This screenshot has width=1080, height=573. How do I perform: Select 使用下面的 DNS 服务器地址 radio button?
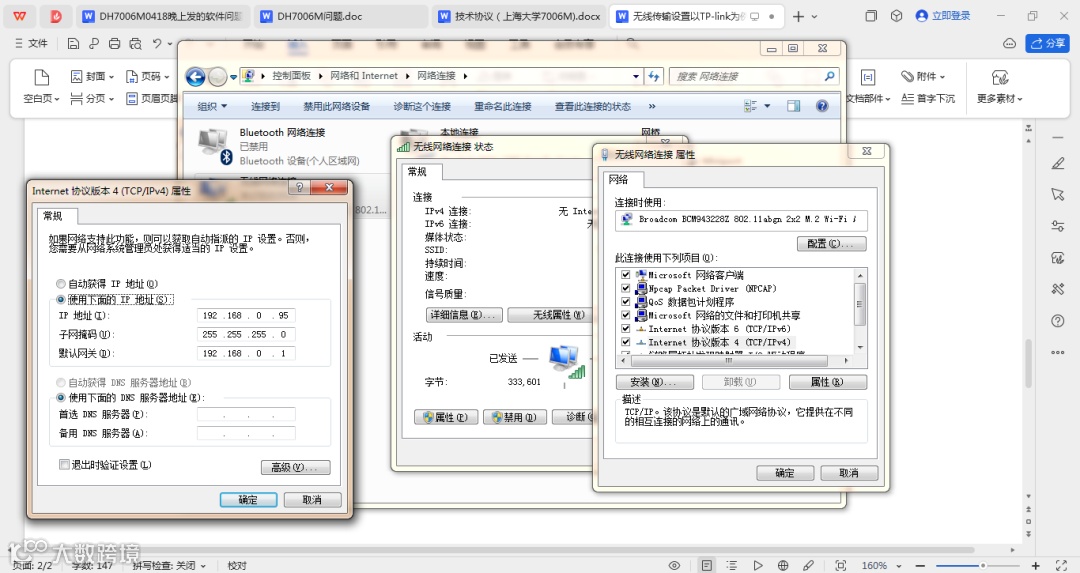click(x=61, y=398)
